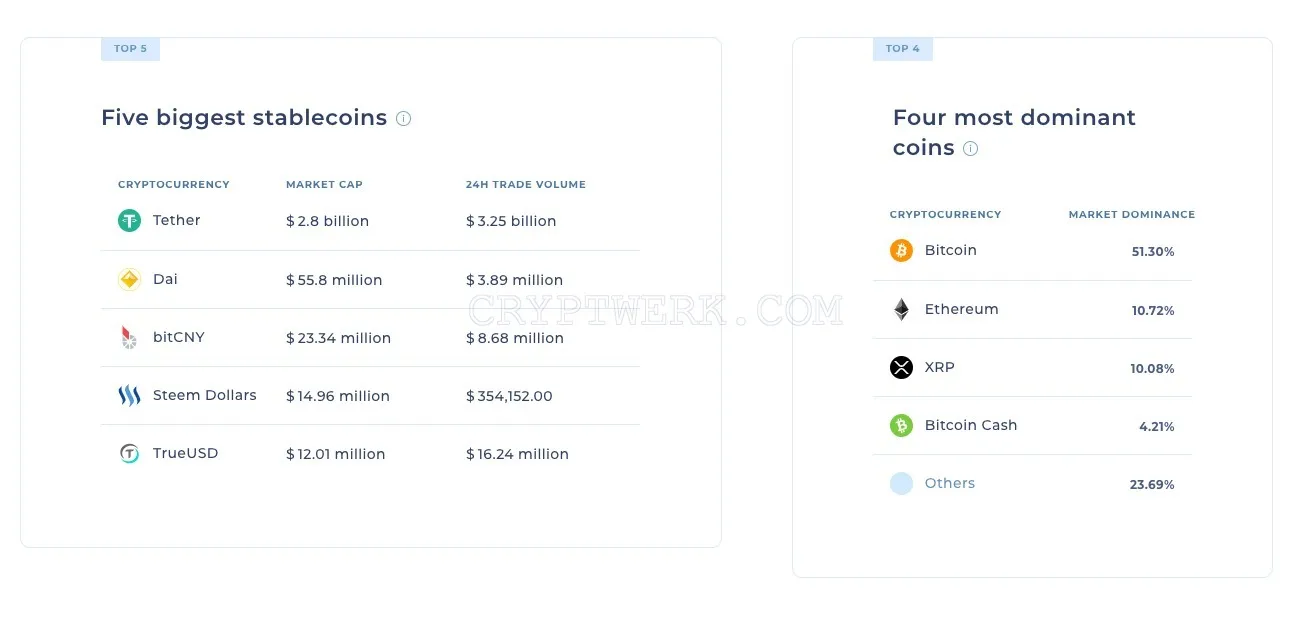Open info icon beside Four most dominant coins

[970, 148]
